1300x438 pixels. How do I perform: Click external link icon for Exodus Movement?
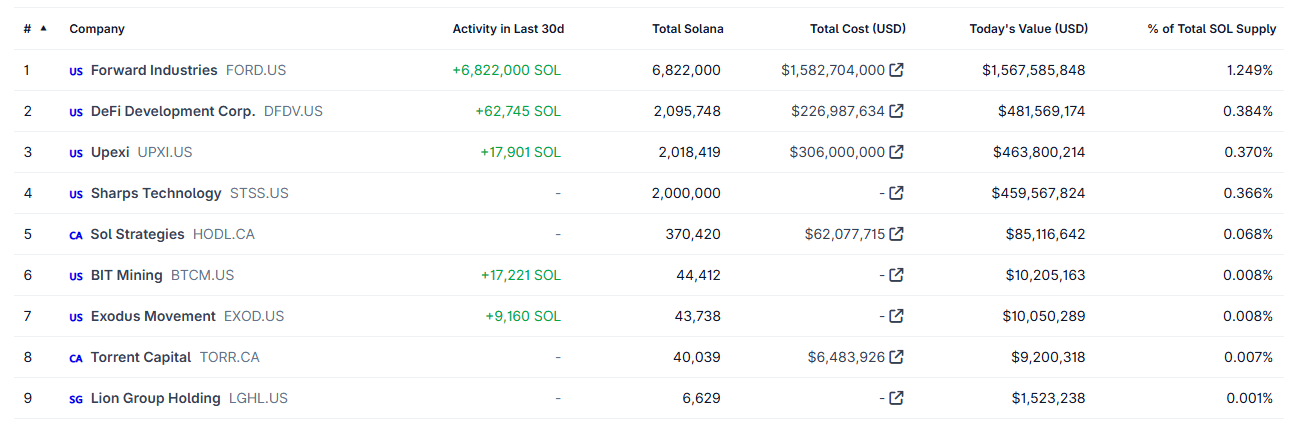click(897, 316)
